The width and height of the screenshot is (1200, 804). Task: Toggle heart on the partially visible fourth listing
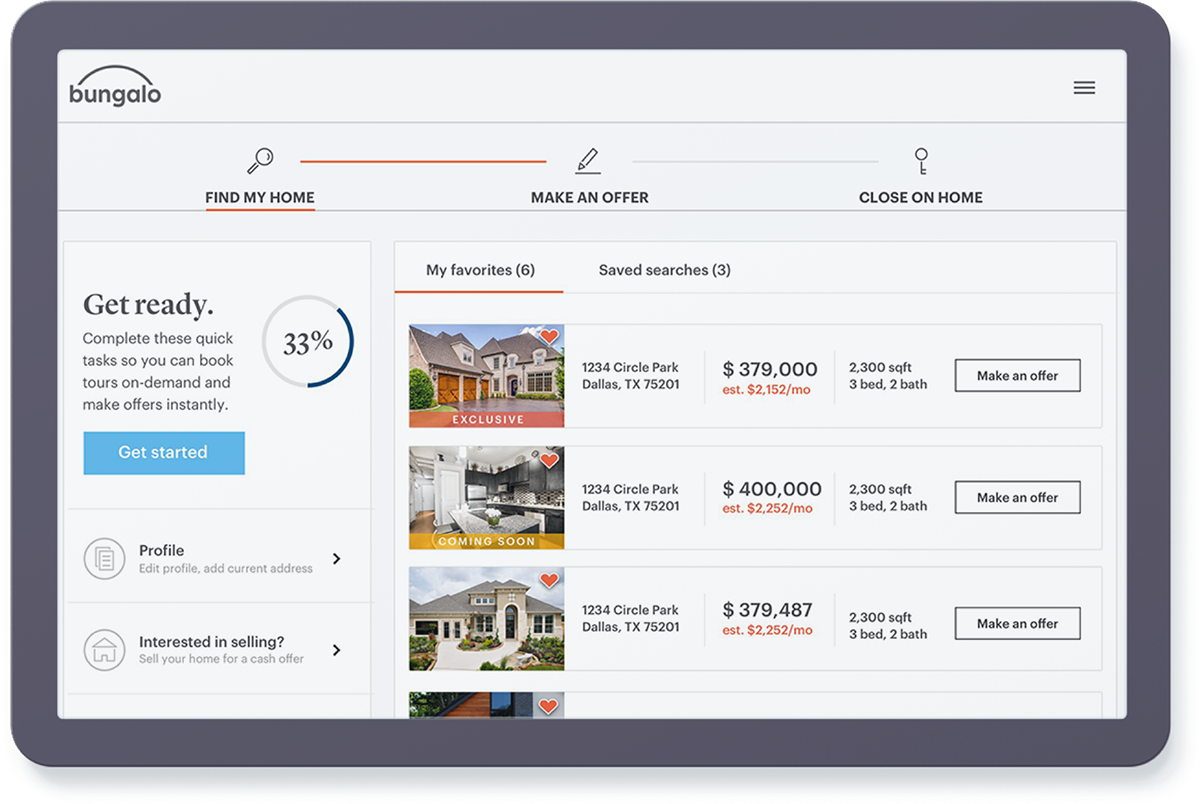(x=548, y=706)
